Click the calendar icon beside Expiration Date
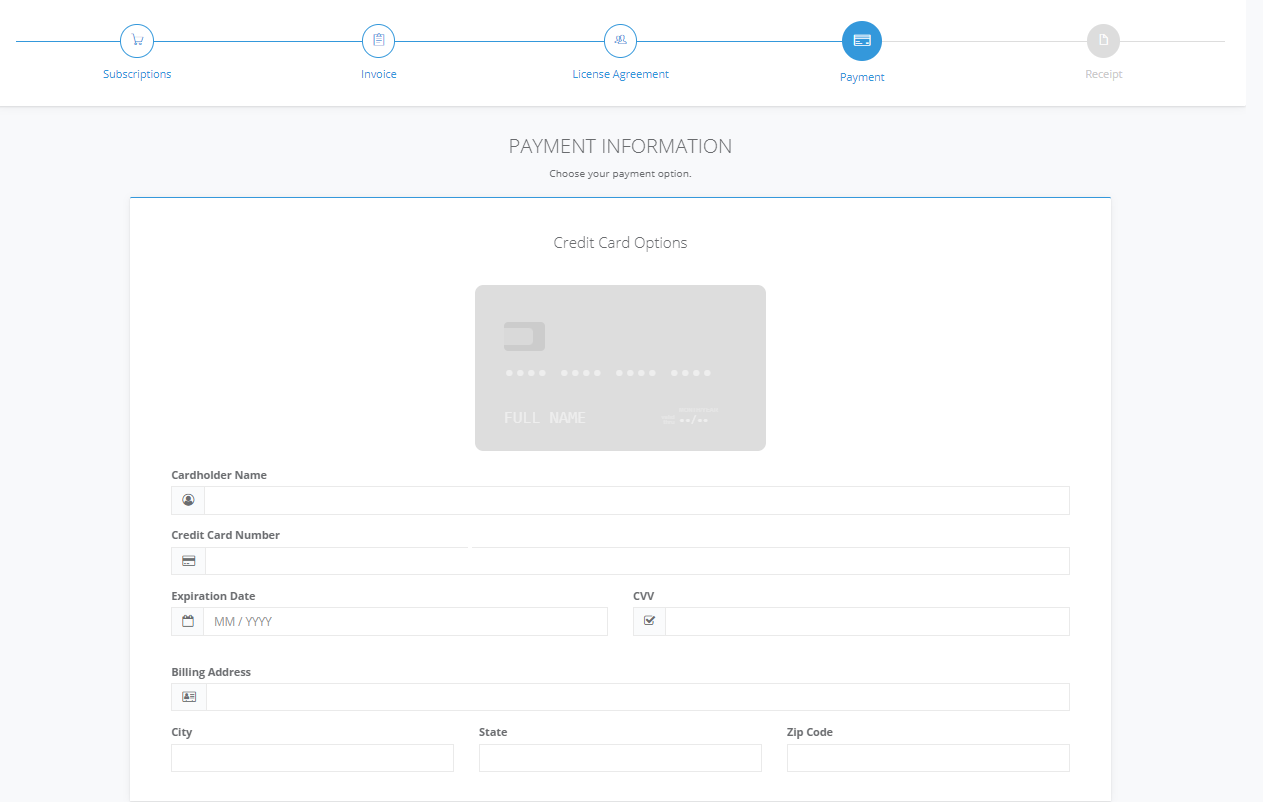Image resolution: width=1263 pixels, height=802 pixels. 188,621
